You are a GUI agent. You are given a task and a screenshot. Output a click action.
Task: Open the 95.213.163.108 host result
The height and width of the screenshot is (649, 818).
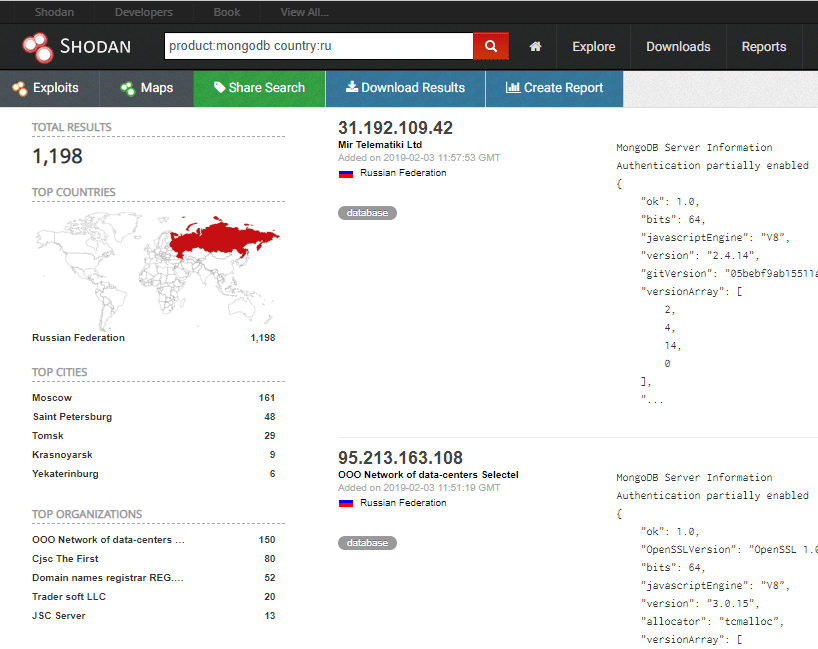click(x=400, y=458)
